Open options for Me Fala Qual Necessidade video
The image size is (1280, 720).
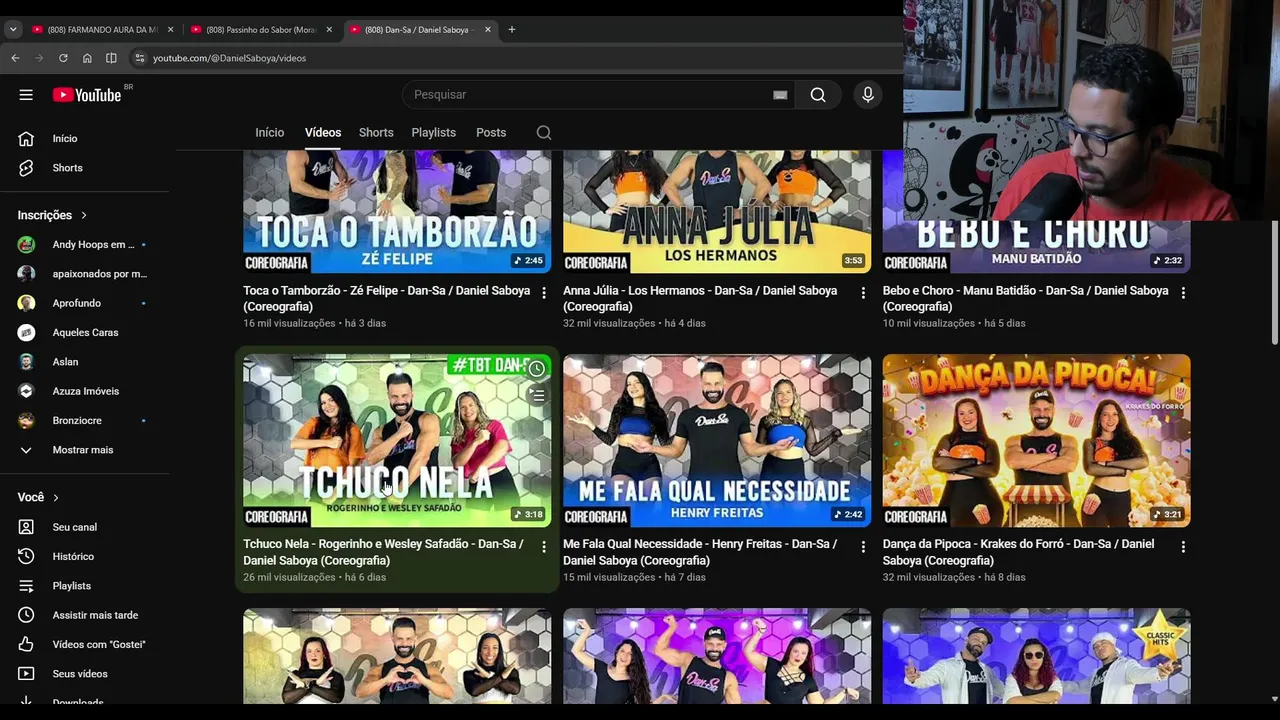(x=863, y=547)
